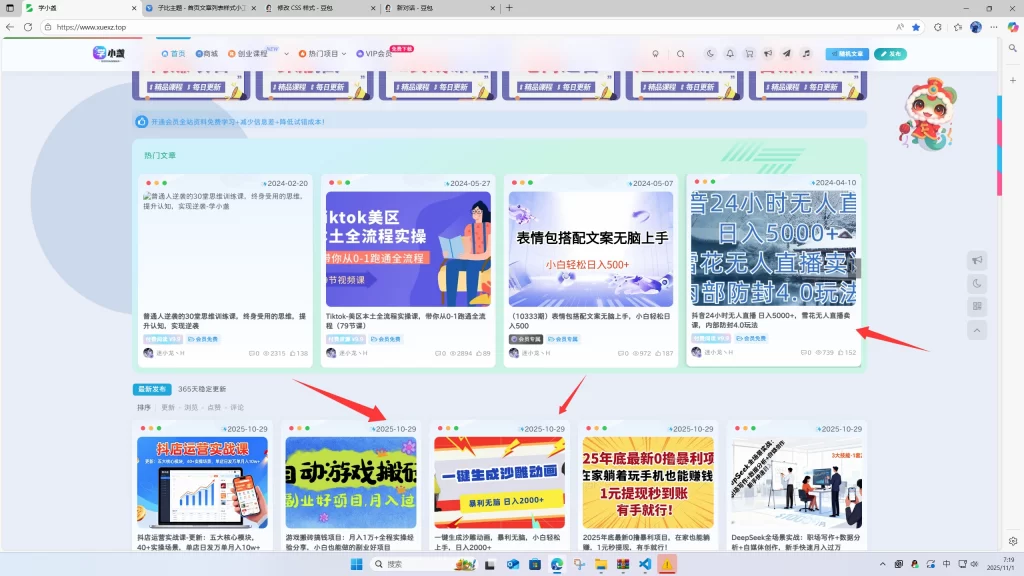Click the back-to-top arrow in right sidebar

[x=977, y=329]
